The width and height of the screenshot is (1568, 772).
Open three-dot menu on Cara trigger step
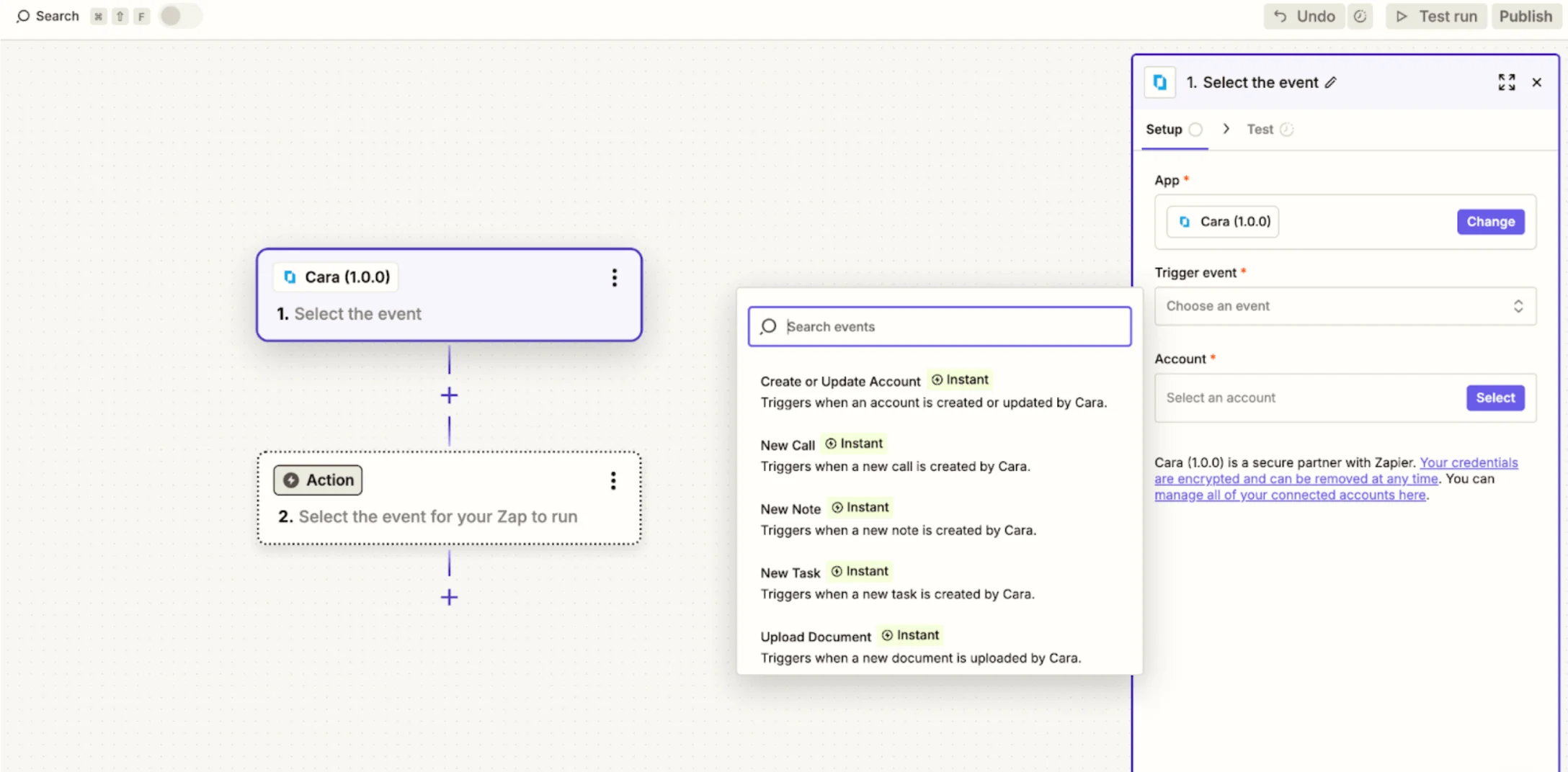[x=614, y=277]
